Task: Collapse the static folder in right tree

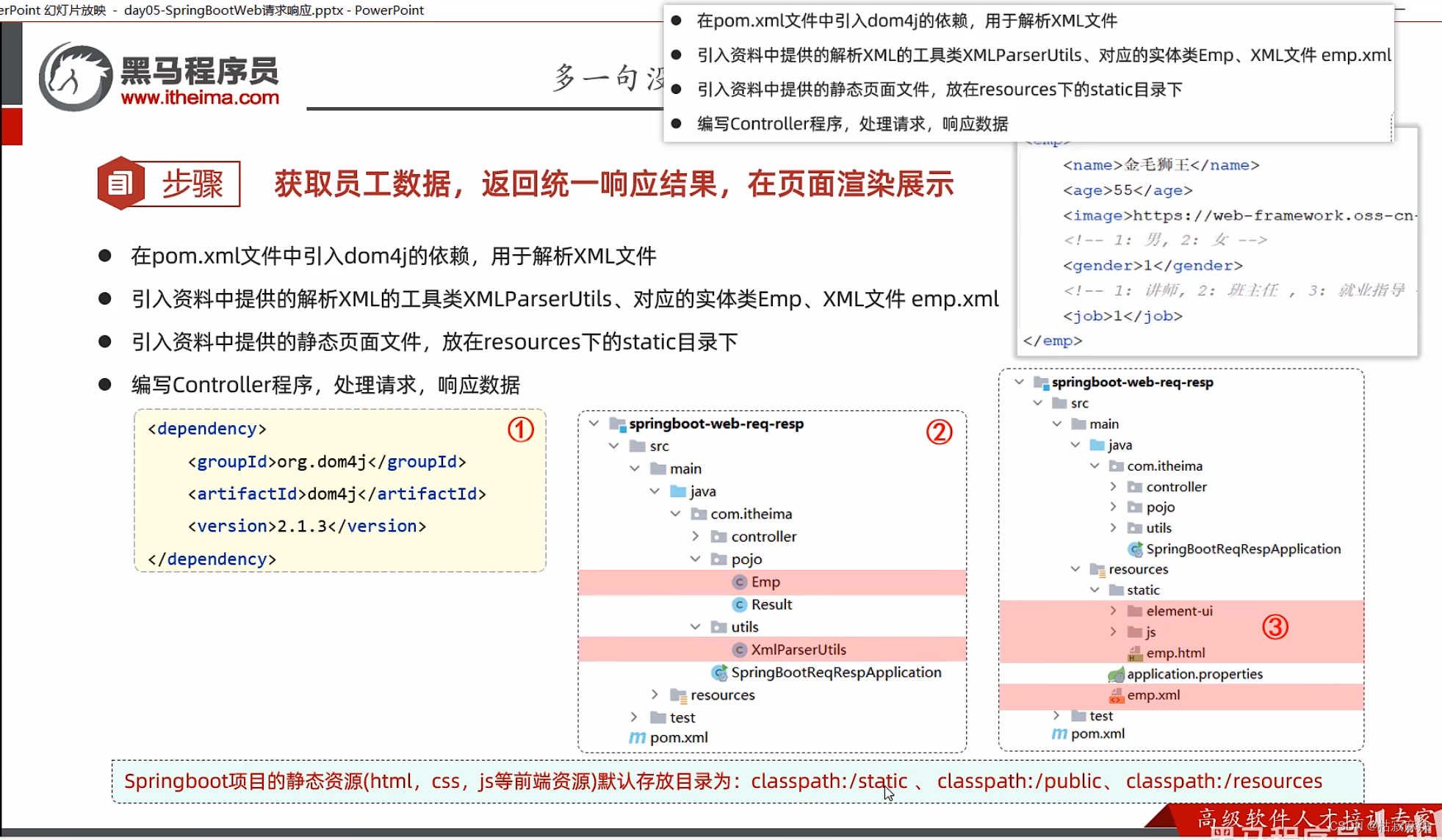Action: (1095, 590)
